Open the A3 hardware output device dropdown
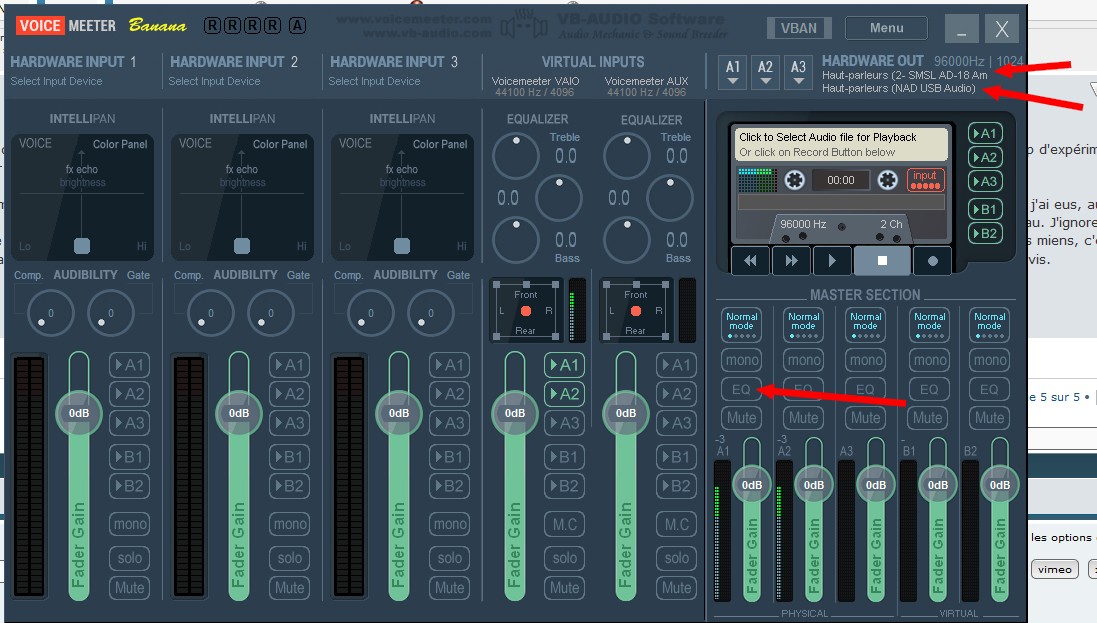1097x623 pixels. tap(798, 72)
